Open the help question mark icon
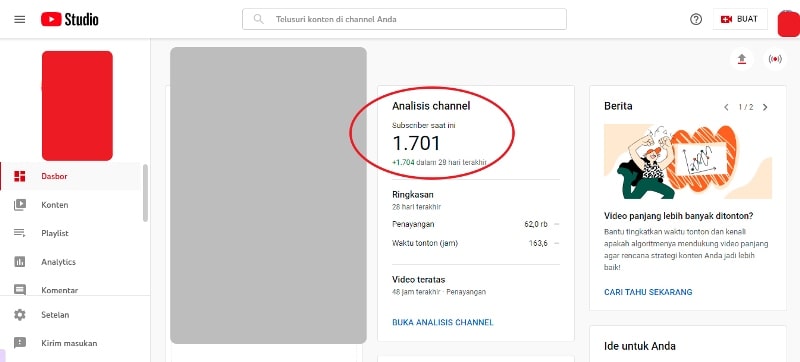The width and height of the screenshot is (800, 362). click(x=696, y=19)
